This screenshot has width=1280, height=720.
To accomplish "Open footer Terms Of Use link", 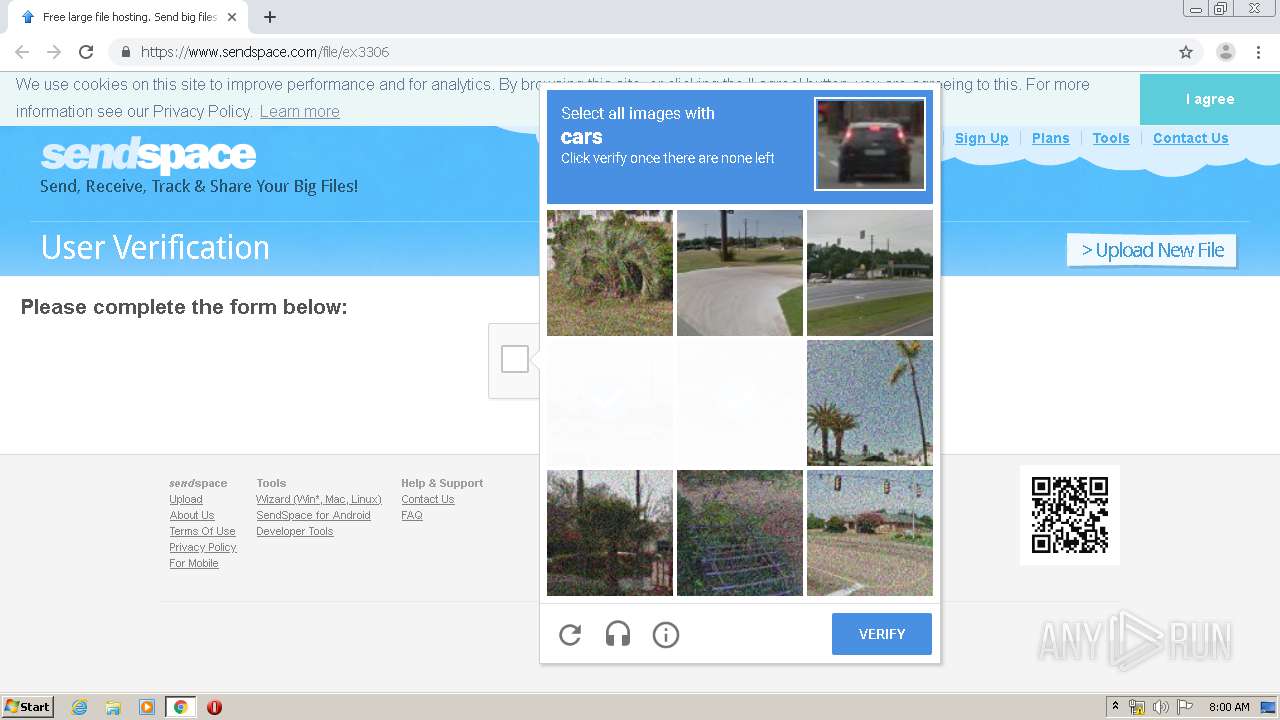I will 202,531.
